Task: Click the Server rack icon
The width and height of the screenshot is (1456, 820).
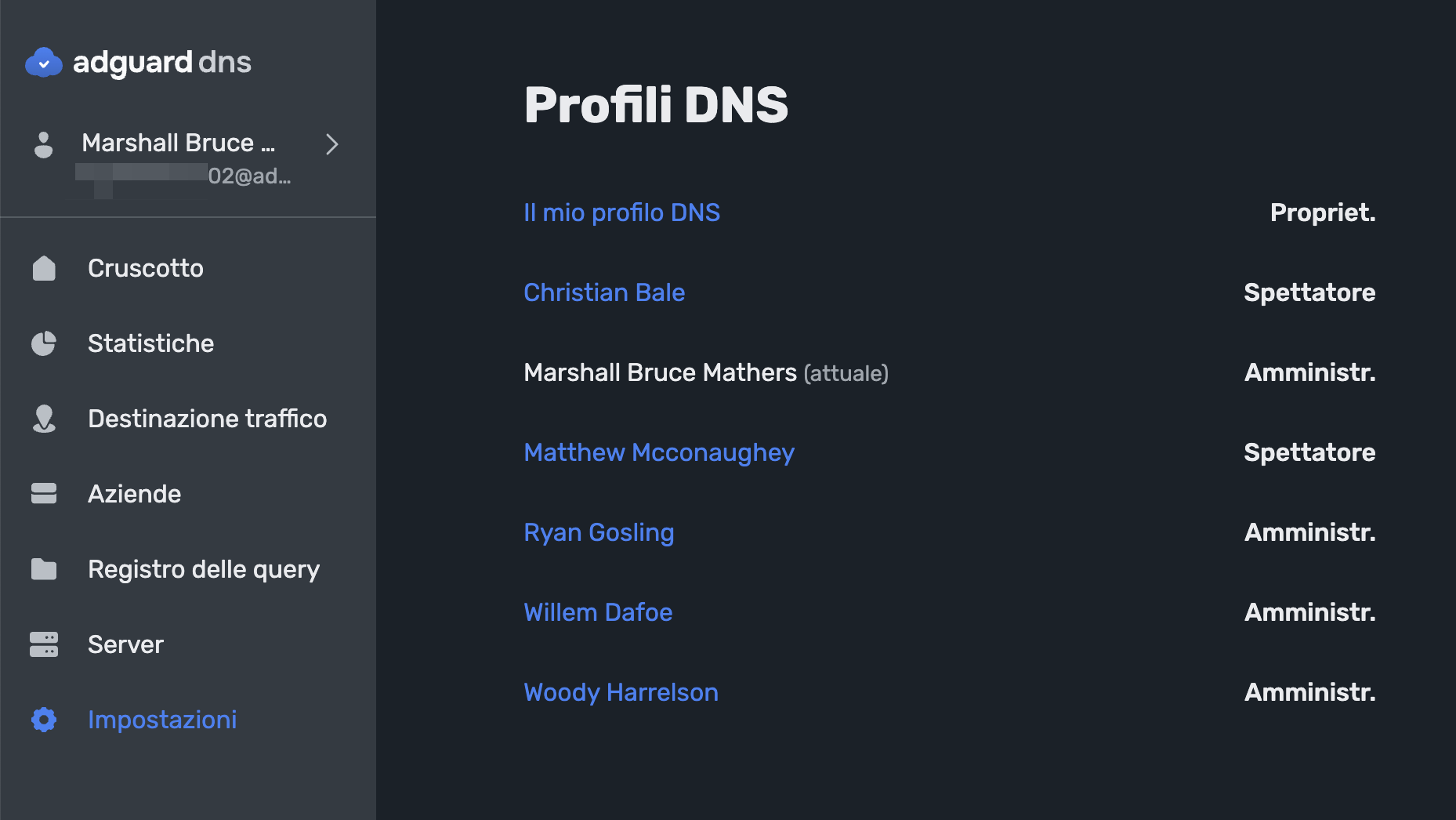Action: 44,644
